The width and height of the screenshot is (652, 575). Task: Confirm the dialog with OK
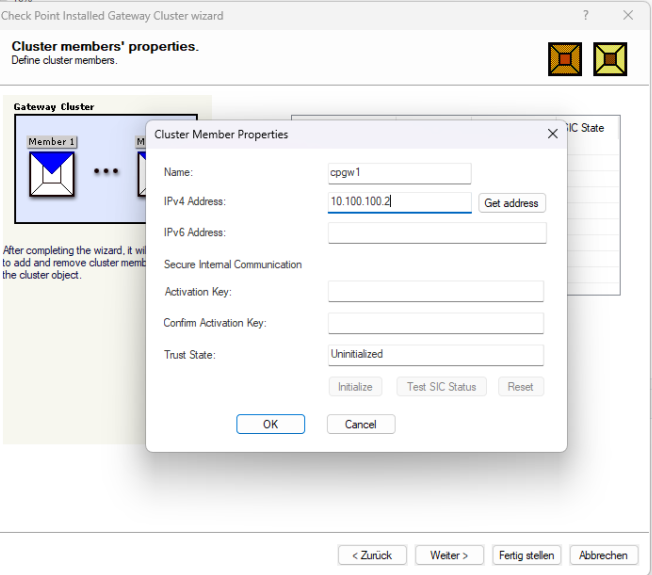270,424
